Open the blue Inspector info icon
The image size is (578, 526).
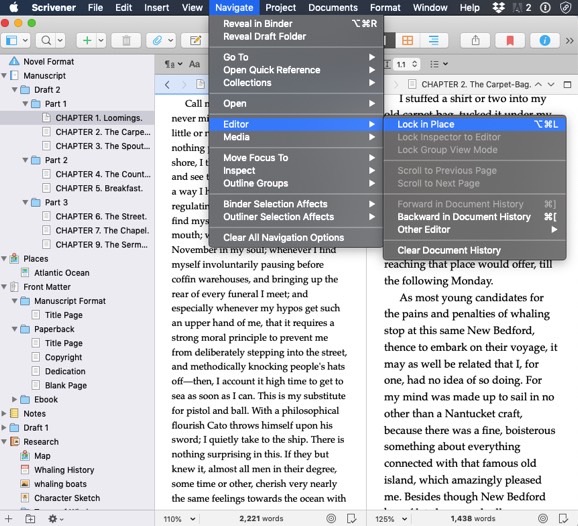(544, 40)
